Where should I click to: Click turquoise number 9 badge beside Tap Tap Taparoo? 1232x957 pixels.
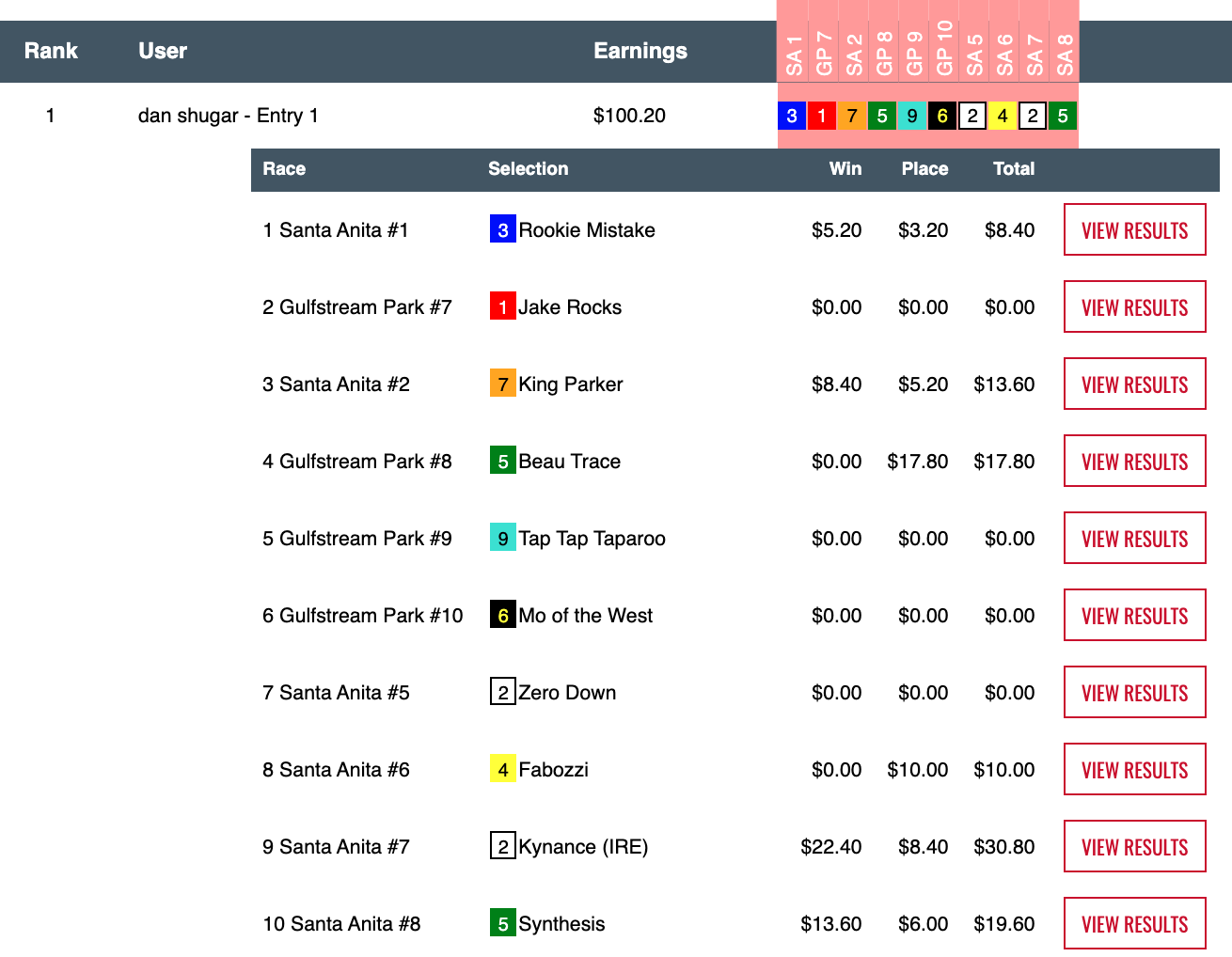[x=502, y=539]
